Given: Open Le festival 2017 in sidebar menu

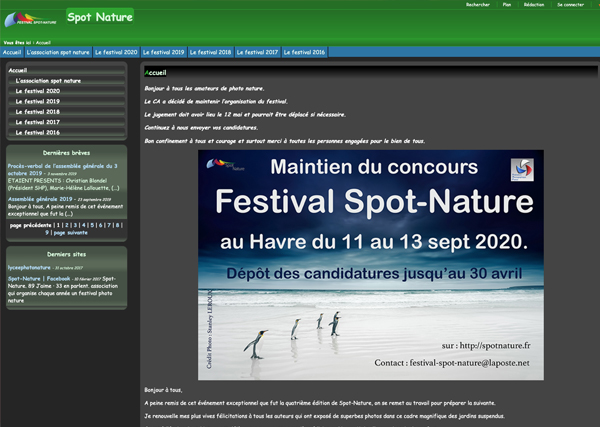Looking at the screenshot, I should 66,122.
